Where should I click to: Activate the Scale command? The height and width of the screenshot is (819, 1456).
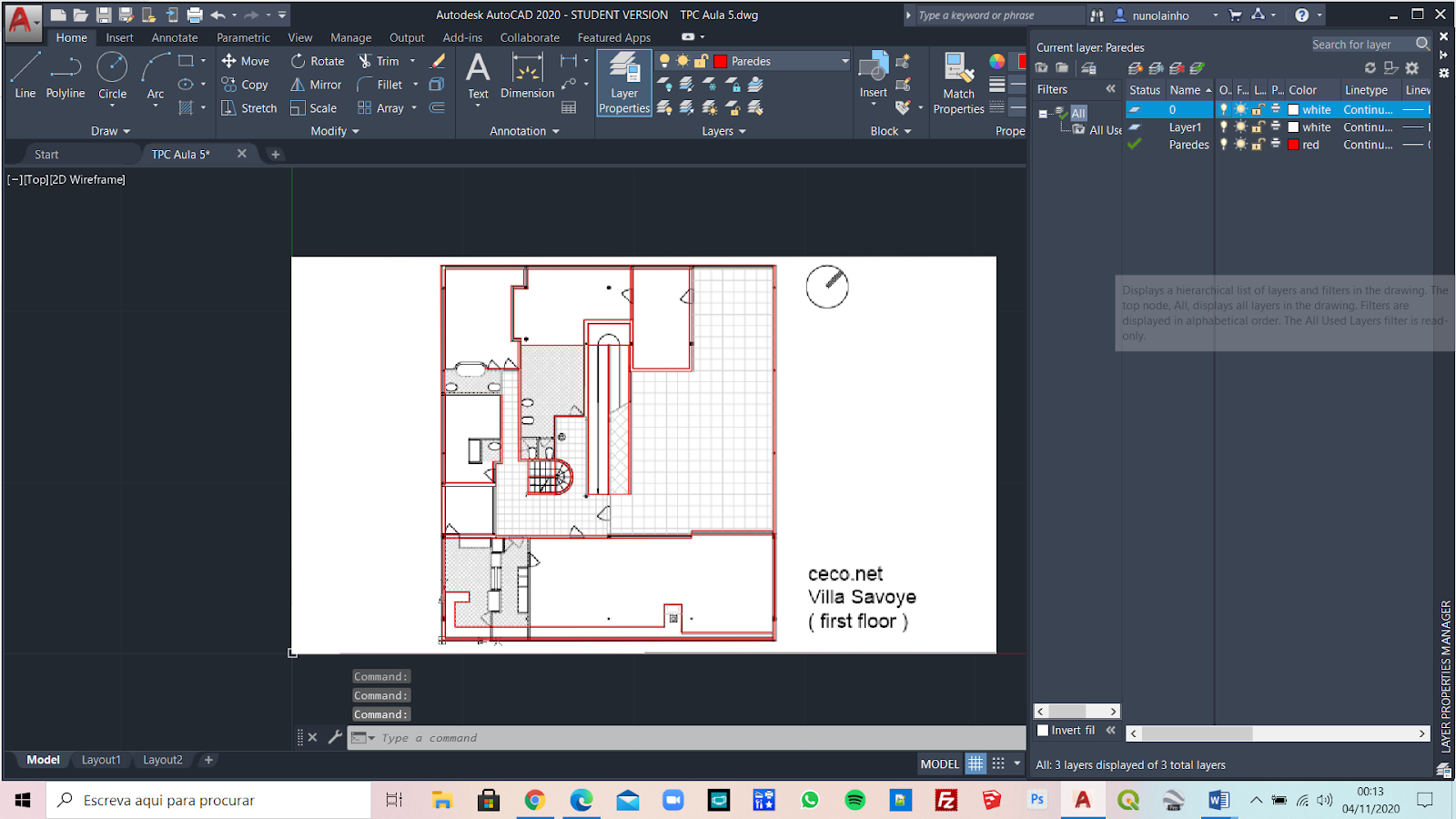pos(314,108)
